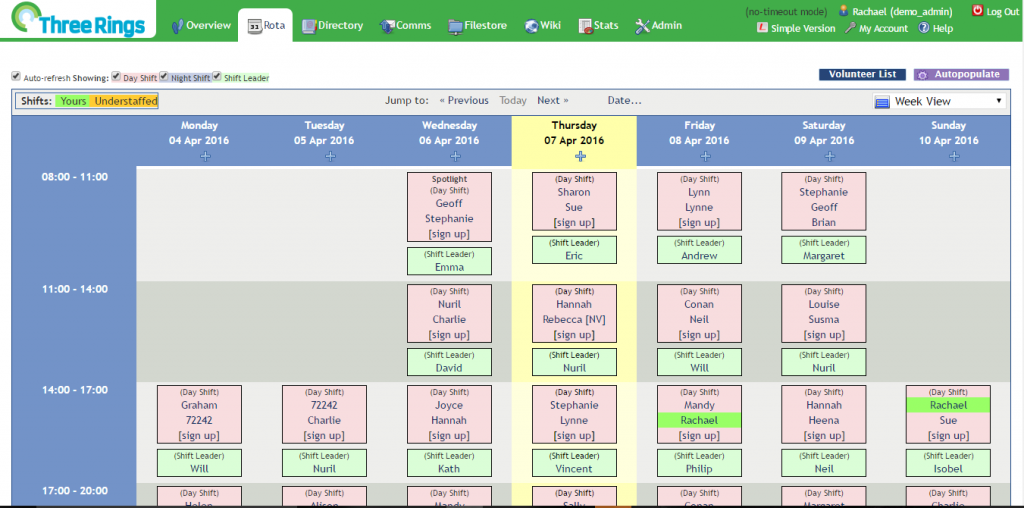Jump to Today

513,101
